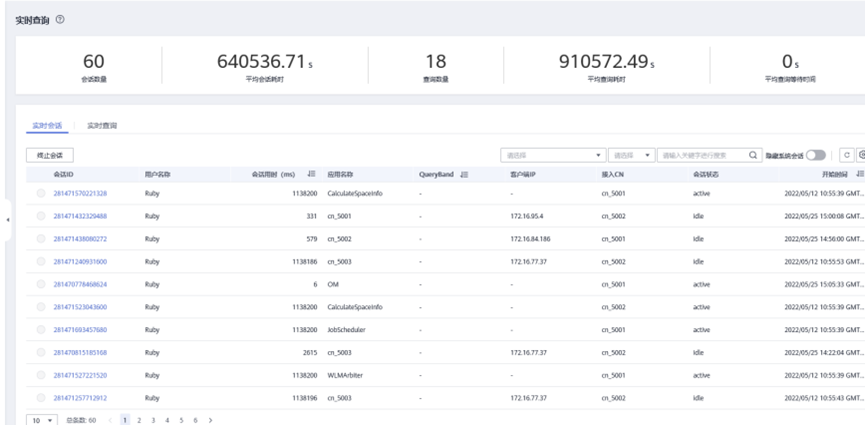This screenshot has height=425, width=865.
Task: Go to next page arrow
Action: [x=210, y=421]
